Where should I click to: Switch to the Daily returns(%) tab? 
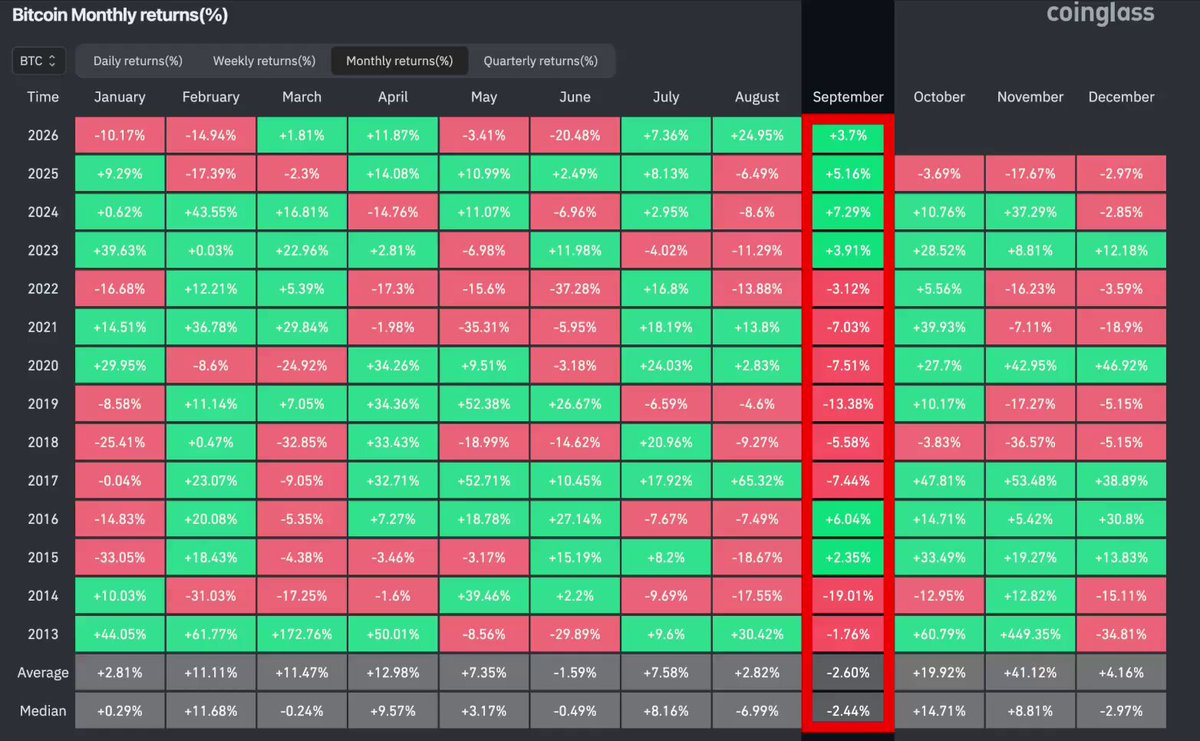coord(138,61)
